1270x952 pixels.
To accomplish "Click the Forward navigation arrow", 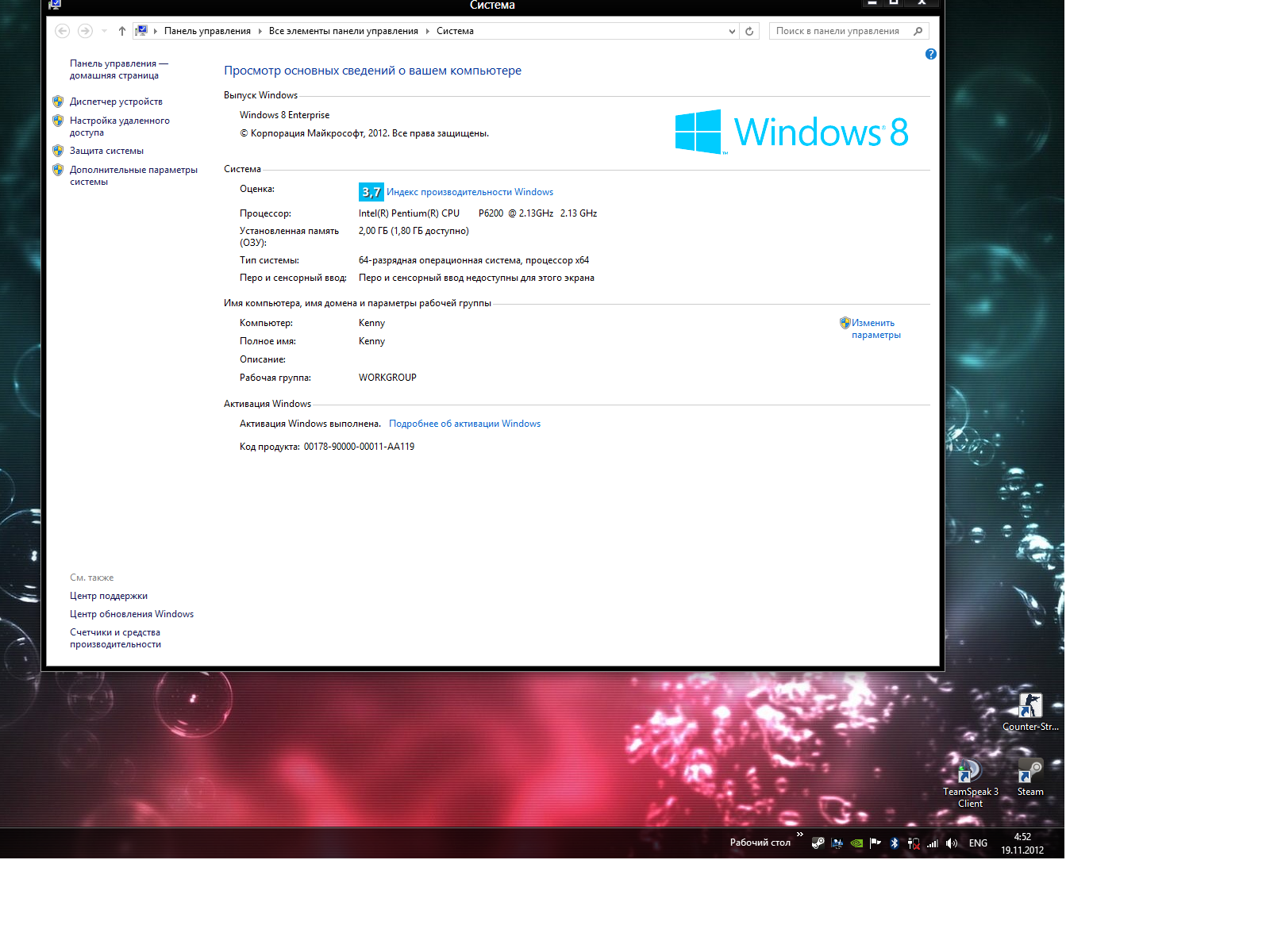I will [x=85, y=31].
